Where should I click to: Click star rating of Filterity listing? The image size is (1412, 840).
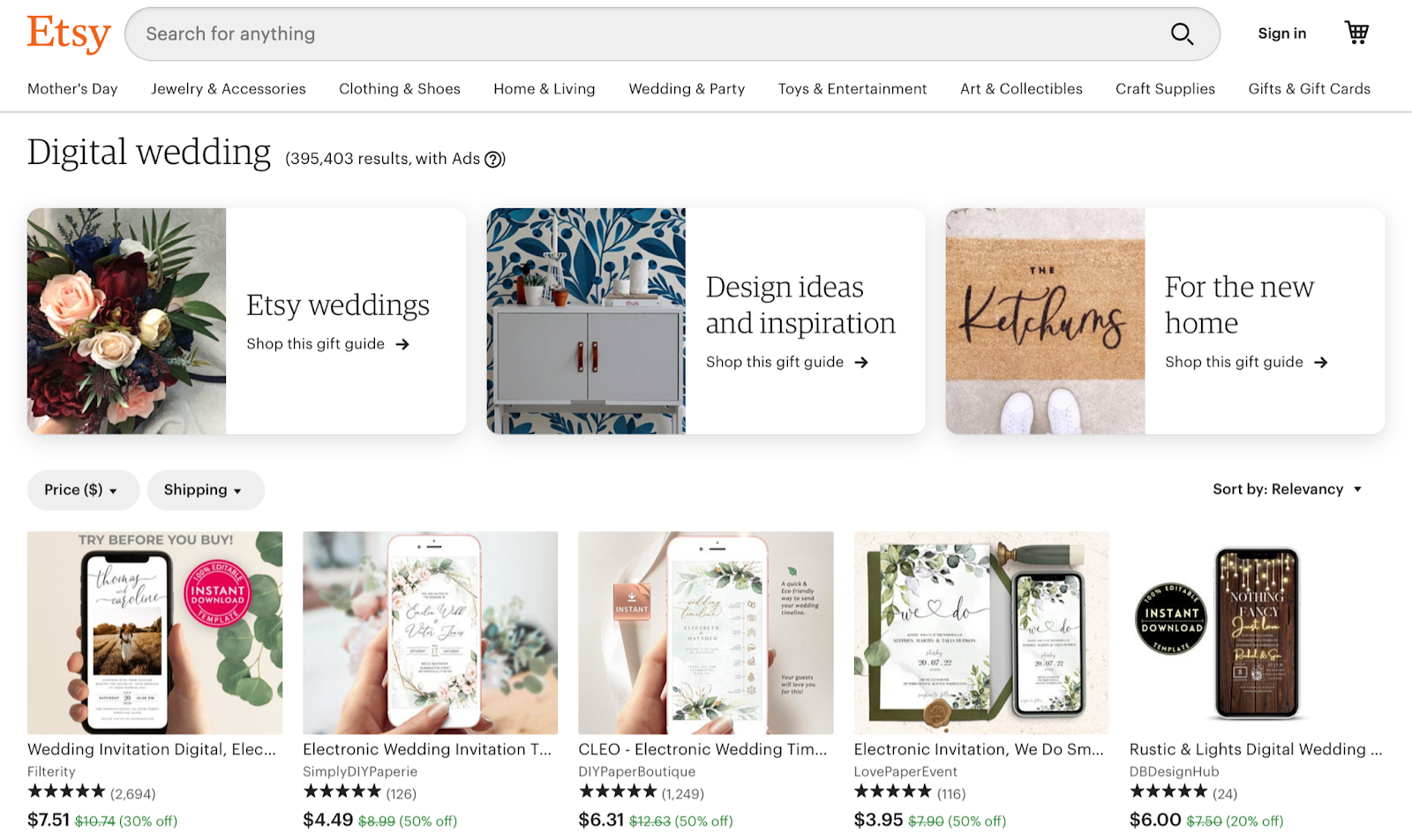click(x=66, y=791)
